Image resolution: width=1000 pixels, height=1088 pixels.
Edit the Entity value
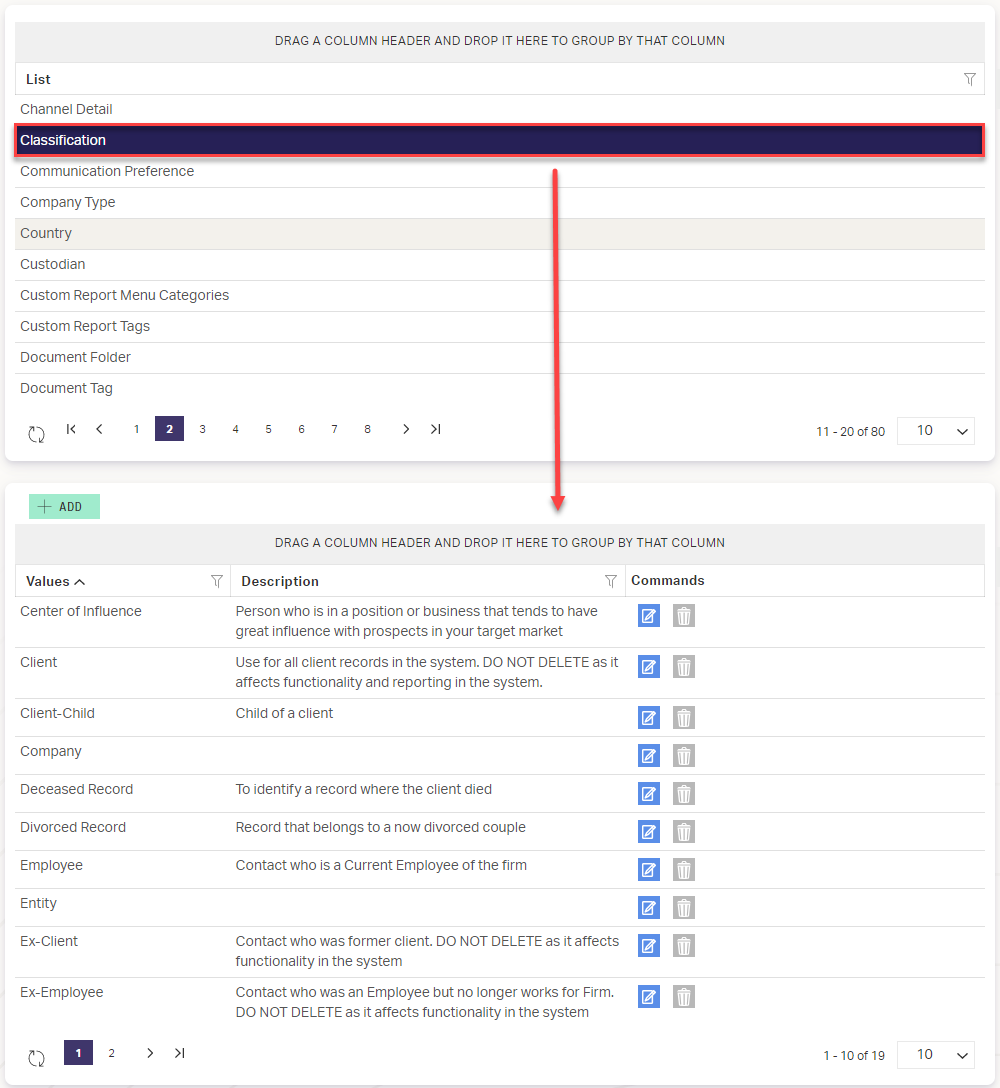click(x=649, y=908)
